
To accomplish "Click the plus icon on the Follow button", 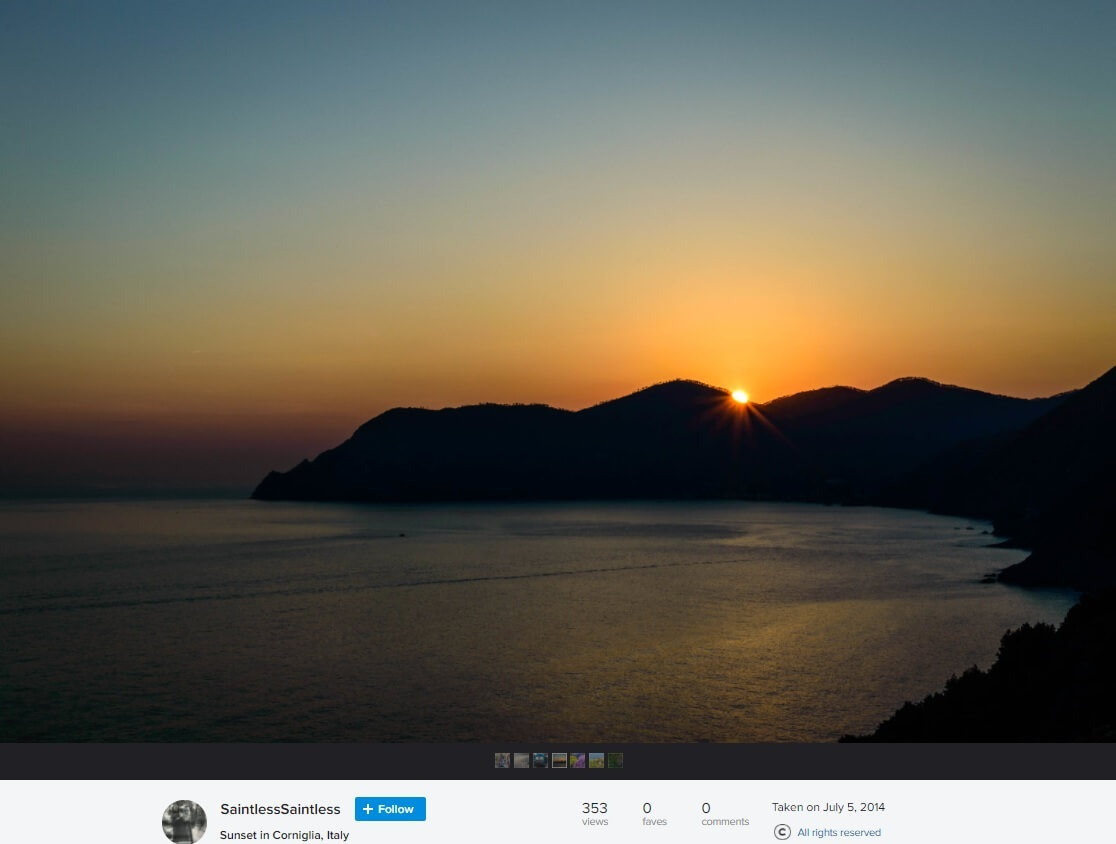I will point(368,809).
